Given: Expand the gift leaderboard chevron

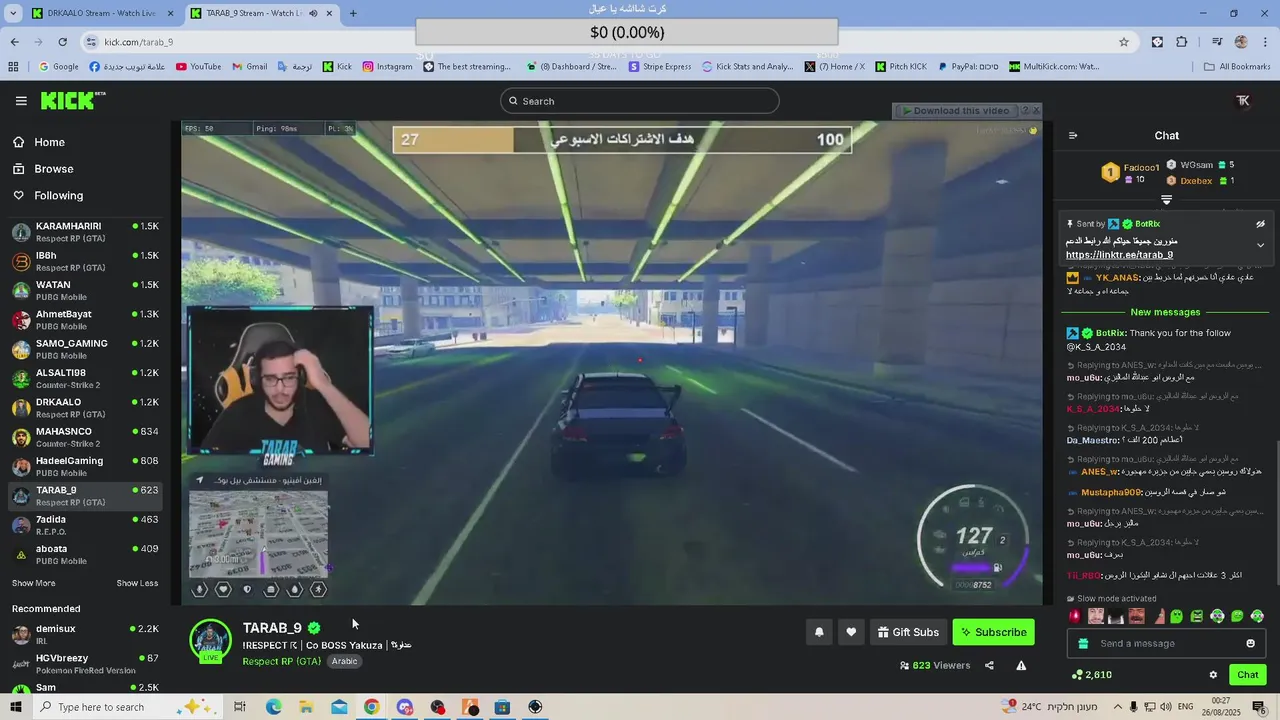Looking at the screenshot, I should coord(1166,200).
